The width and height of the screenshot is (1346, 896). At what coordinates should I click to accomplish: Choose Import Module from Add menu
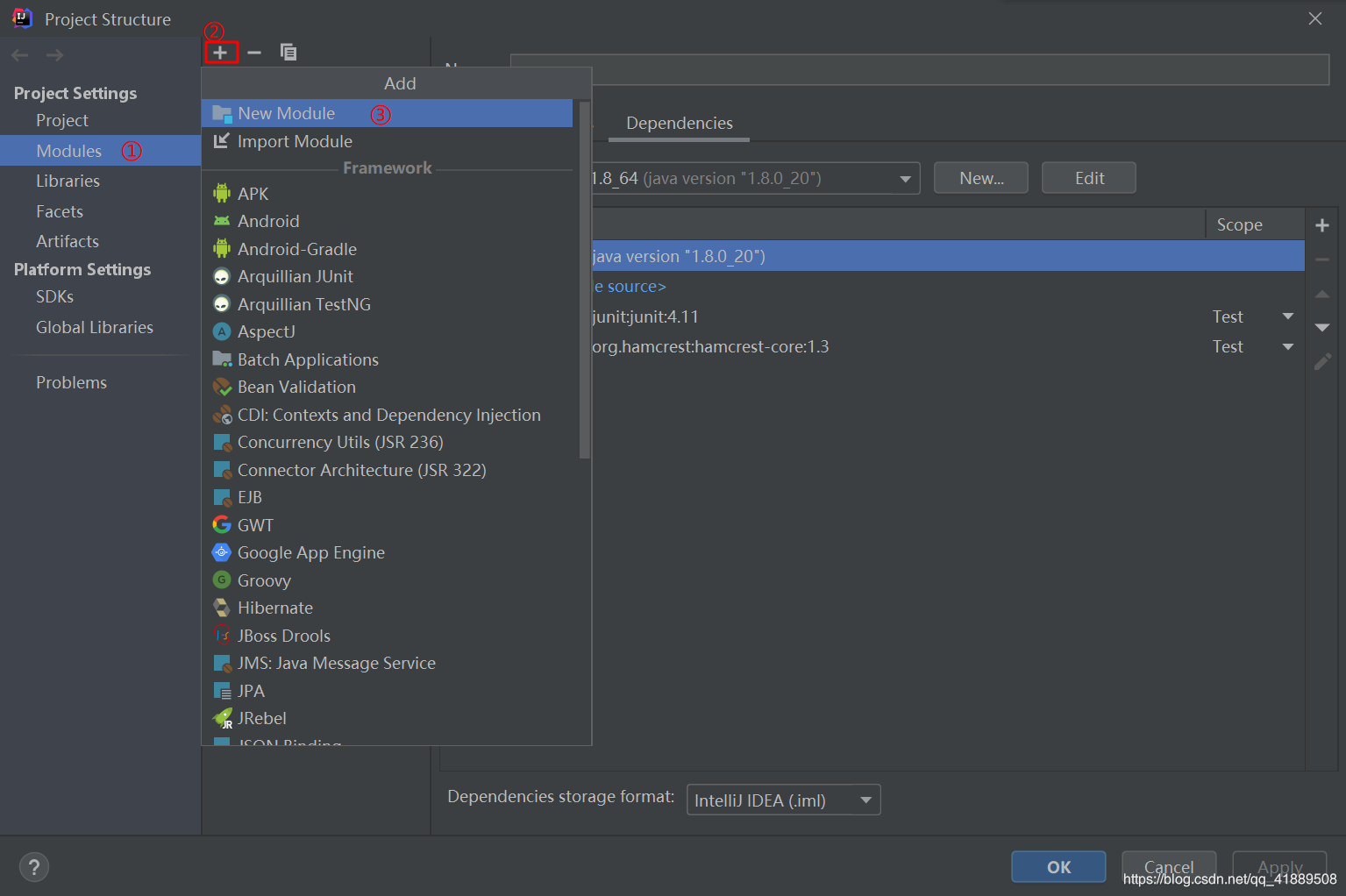387,141
